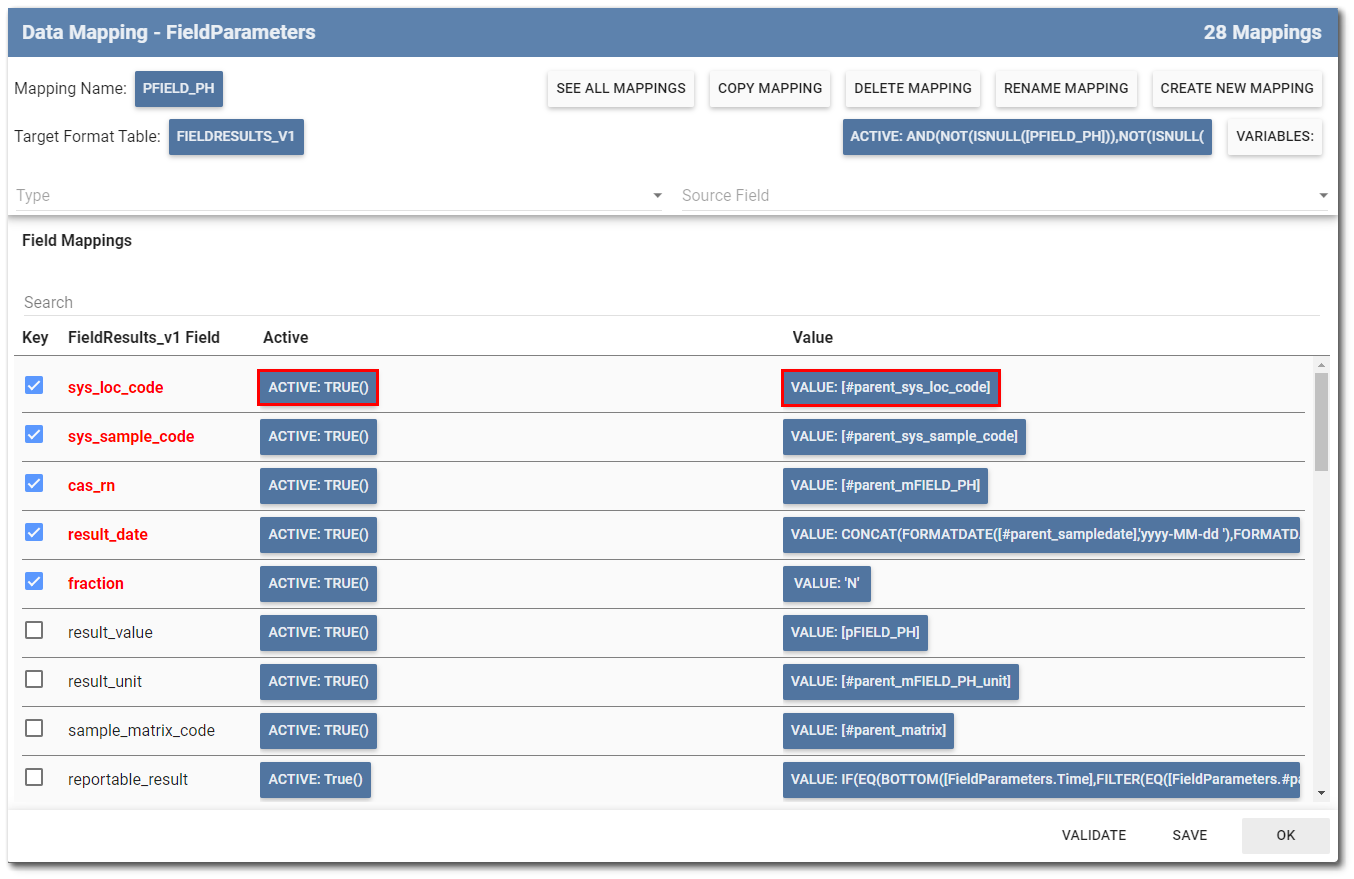Click RENAME MAPPING
This screenshot has height=879, width=1354.
tap(1066, 88)
